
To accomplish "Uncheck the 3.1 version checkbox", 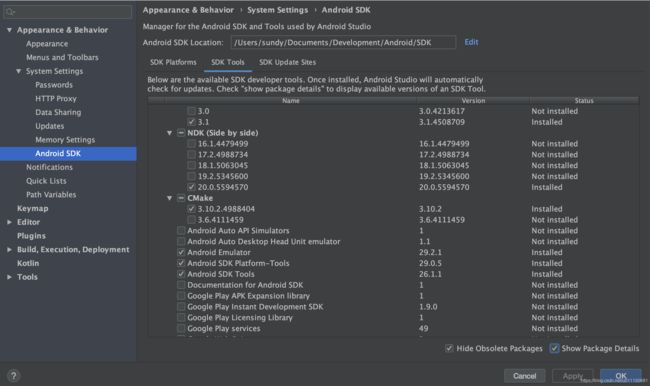I will pos(191,122).
